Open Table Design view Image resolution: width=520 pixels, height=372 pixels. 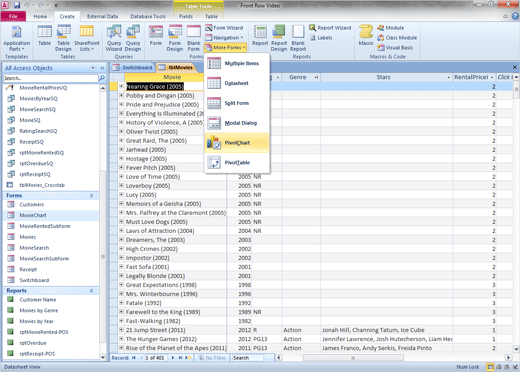tap(63, 38)
